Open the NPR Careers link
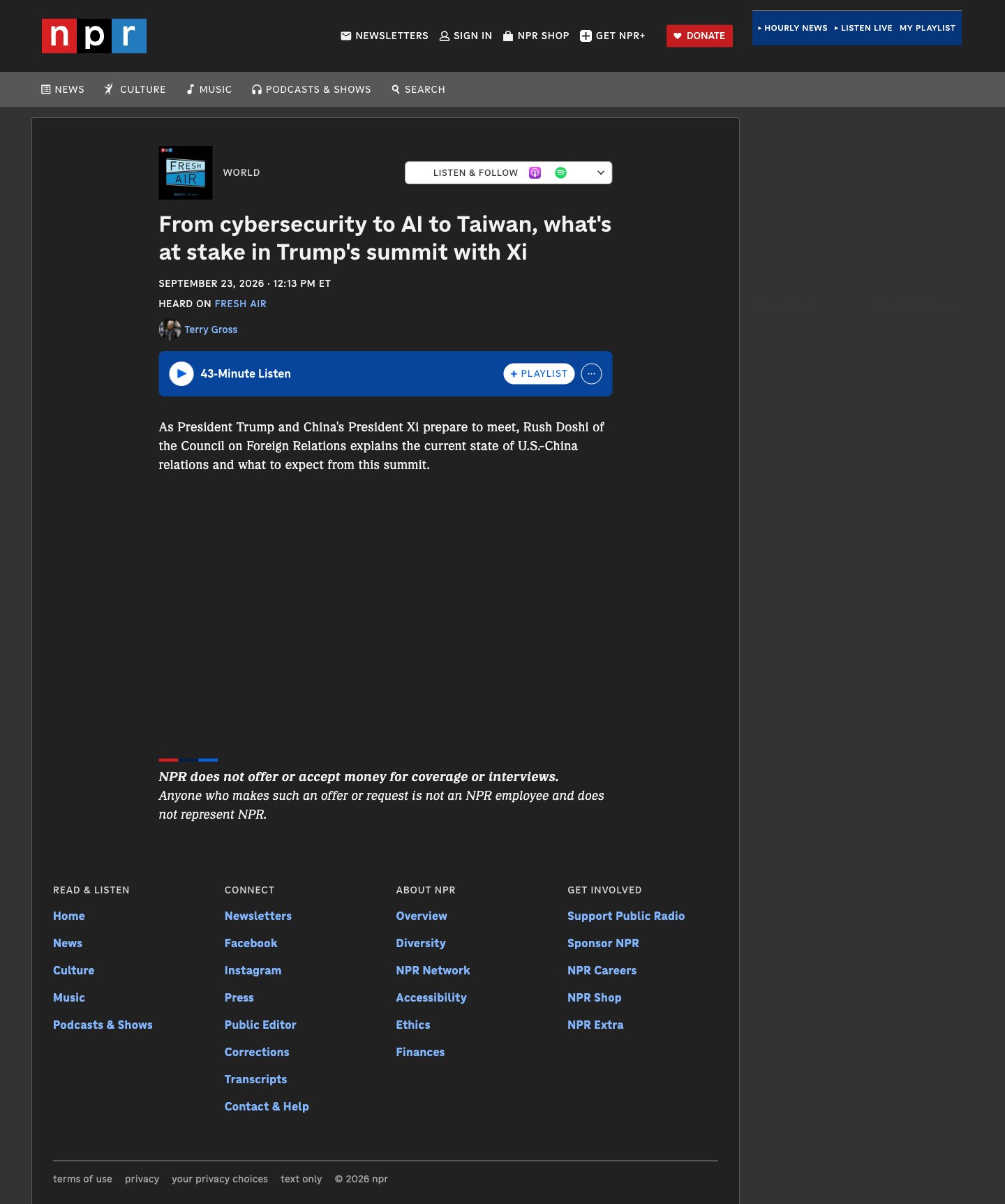 click(602, 970)
